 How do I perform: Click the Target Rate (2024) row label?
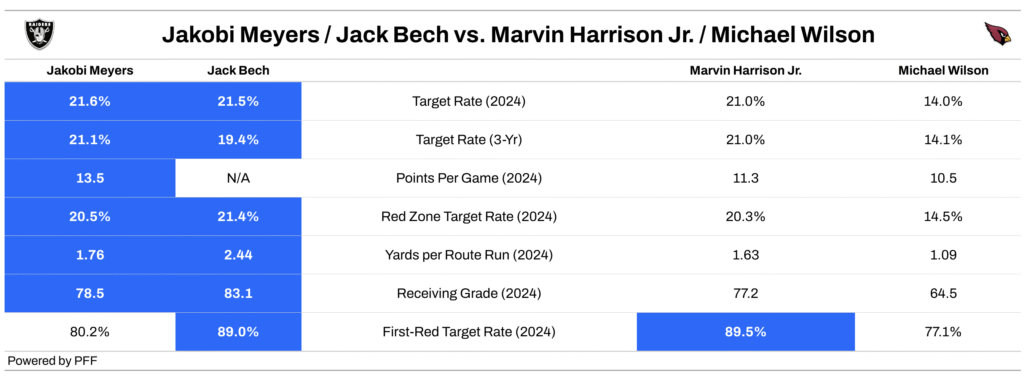[469, 101]
